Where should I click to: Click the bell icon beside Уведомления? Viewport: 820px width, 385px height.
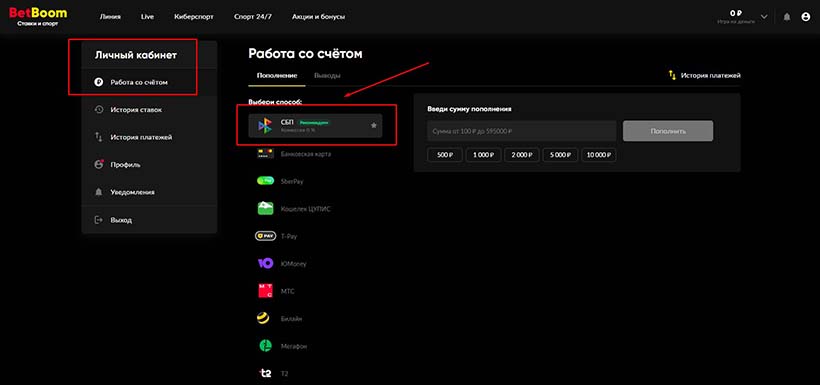(x=98, y=192)
